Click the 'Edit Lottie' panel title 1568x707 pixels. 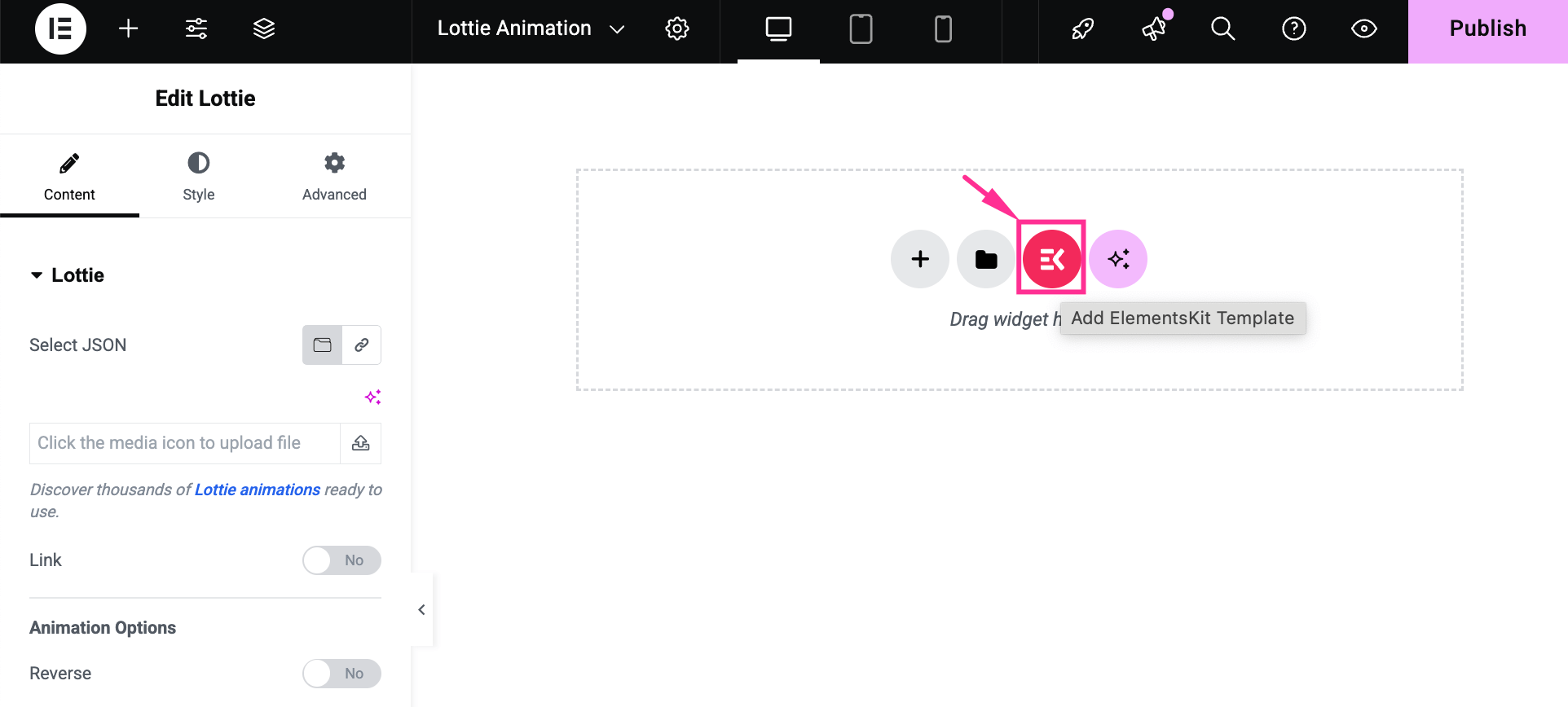pos(205,99)
